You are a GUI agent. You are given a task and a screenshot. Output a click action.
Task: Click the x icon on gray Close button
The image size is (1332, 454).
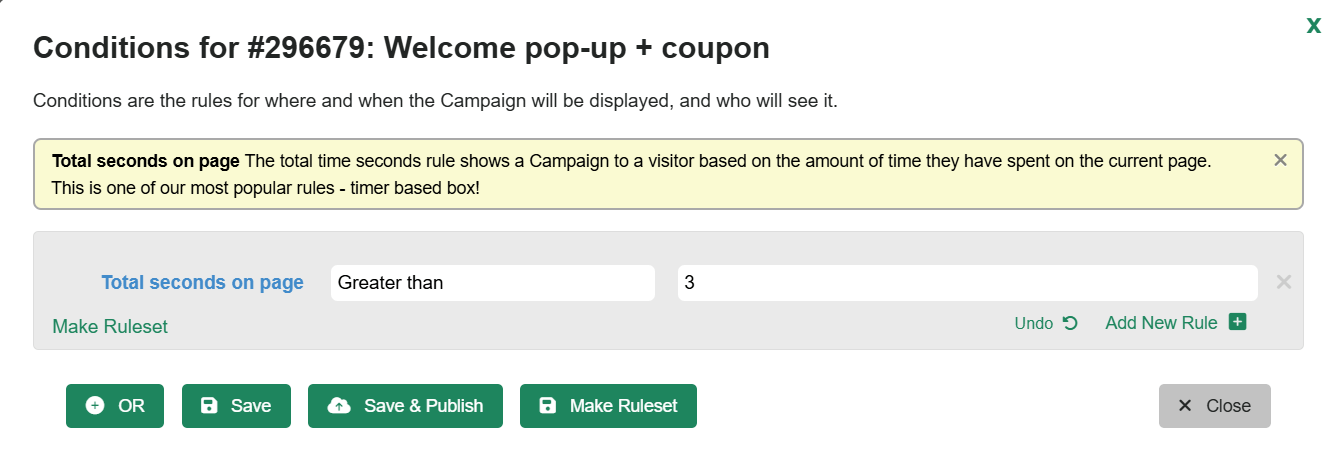pyautogui.click(x=1185, y=406)
